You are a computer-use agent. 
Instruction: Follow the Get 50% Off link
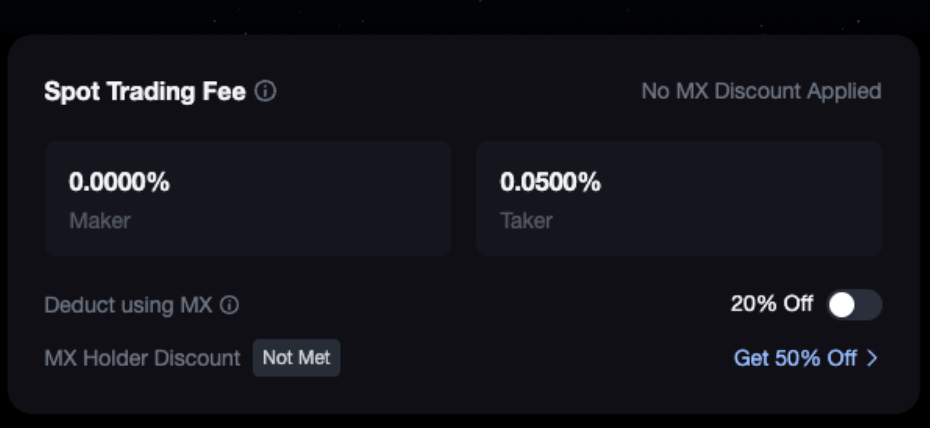pos(795,358)
